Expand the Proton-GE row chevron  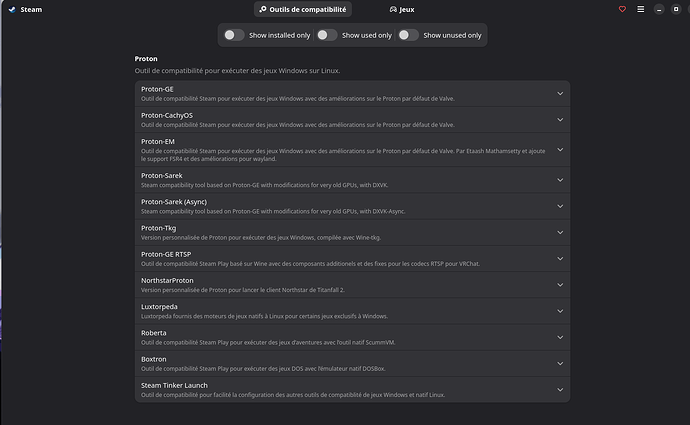point(560,93)
